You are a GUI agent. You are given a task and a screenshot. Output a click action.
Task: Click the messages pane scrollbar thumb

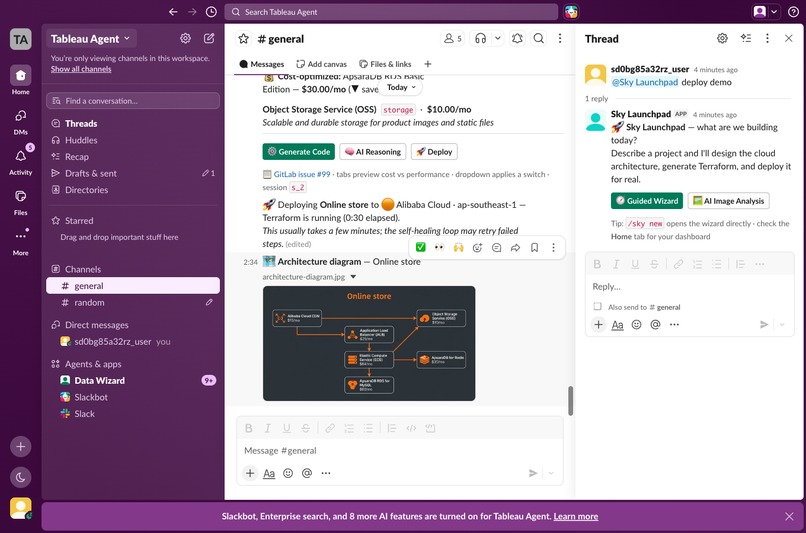pyautogui.click(x=570, y=400)
